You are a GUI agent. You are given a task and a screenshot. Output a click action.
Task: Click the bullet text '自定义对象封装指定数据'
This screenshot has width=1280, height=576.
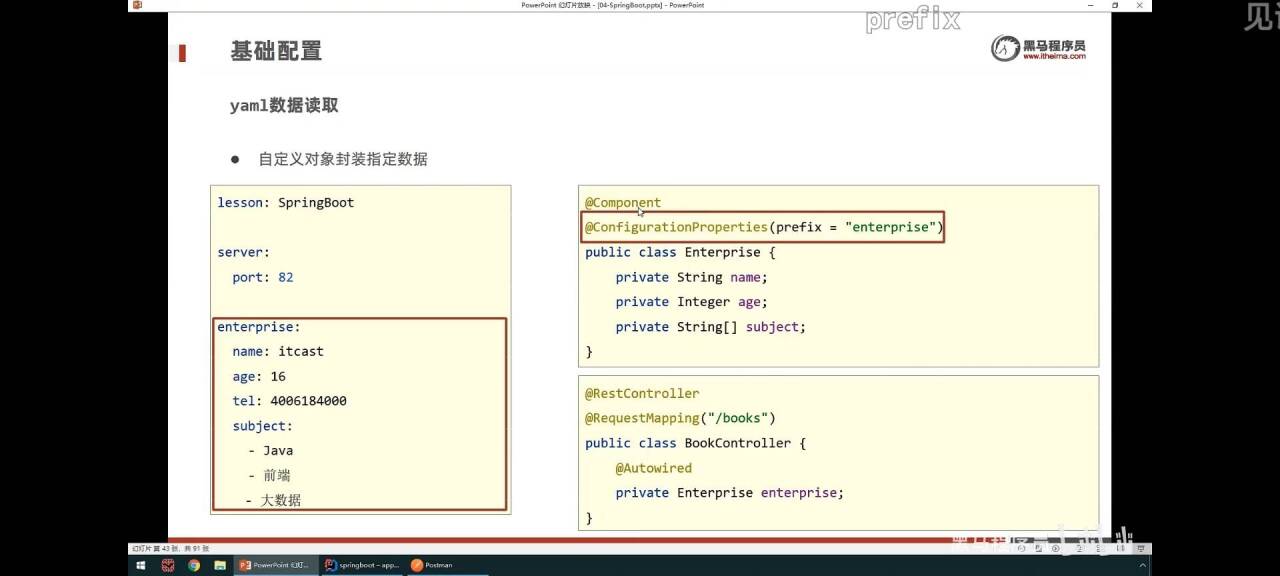point(343,159)
